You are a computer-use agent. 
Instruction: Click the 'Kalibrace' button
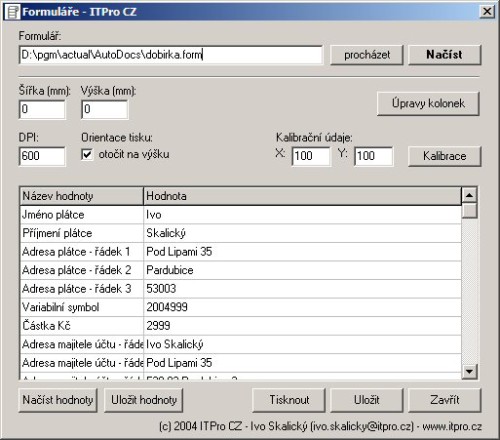point(444,156)
